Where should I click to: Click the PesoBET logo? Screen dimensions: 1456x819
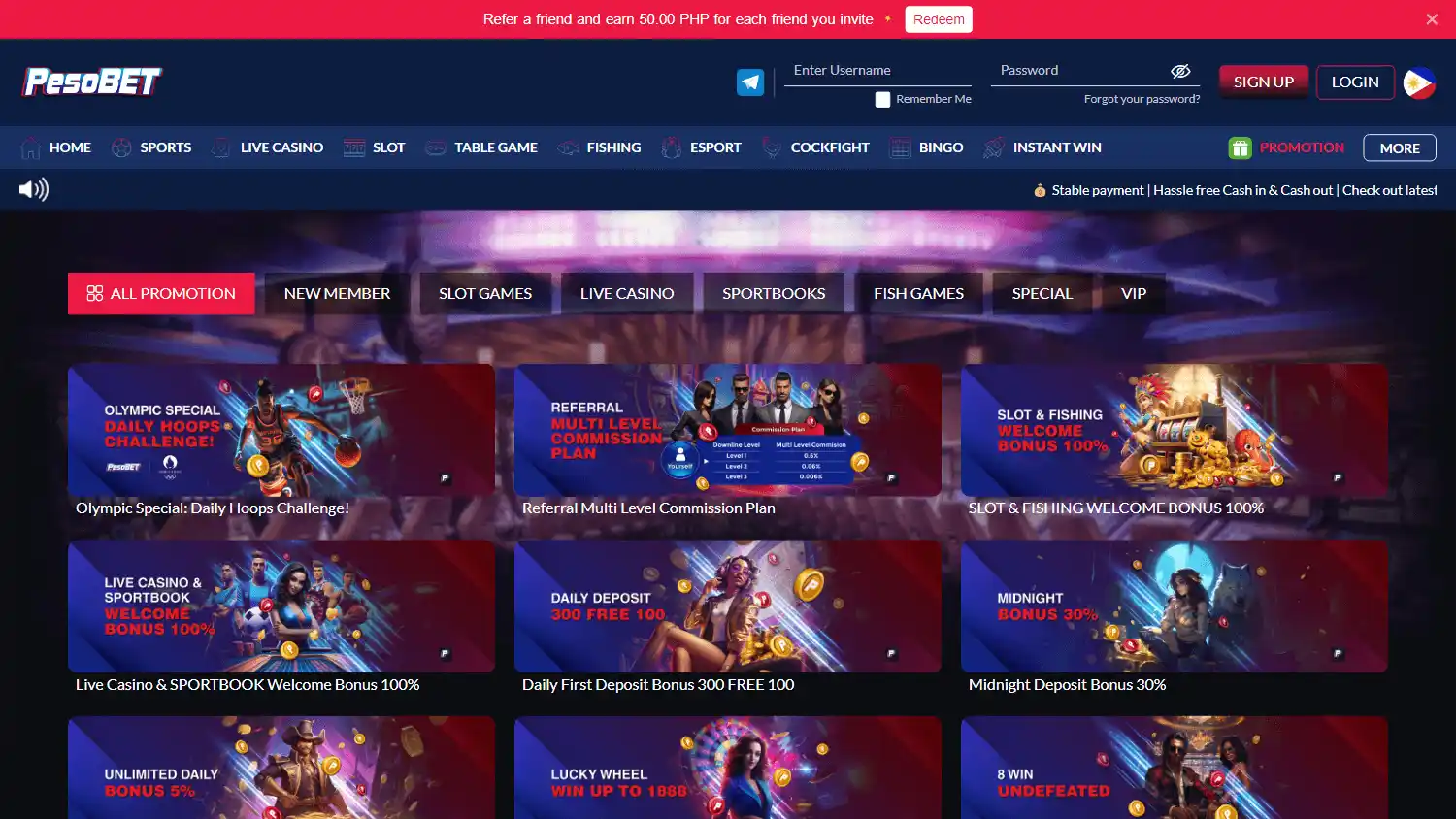[x=92, y=82]
